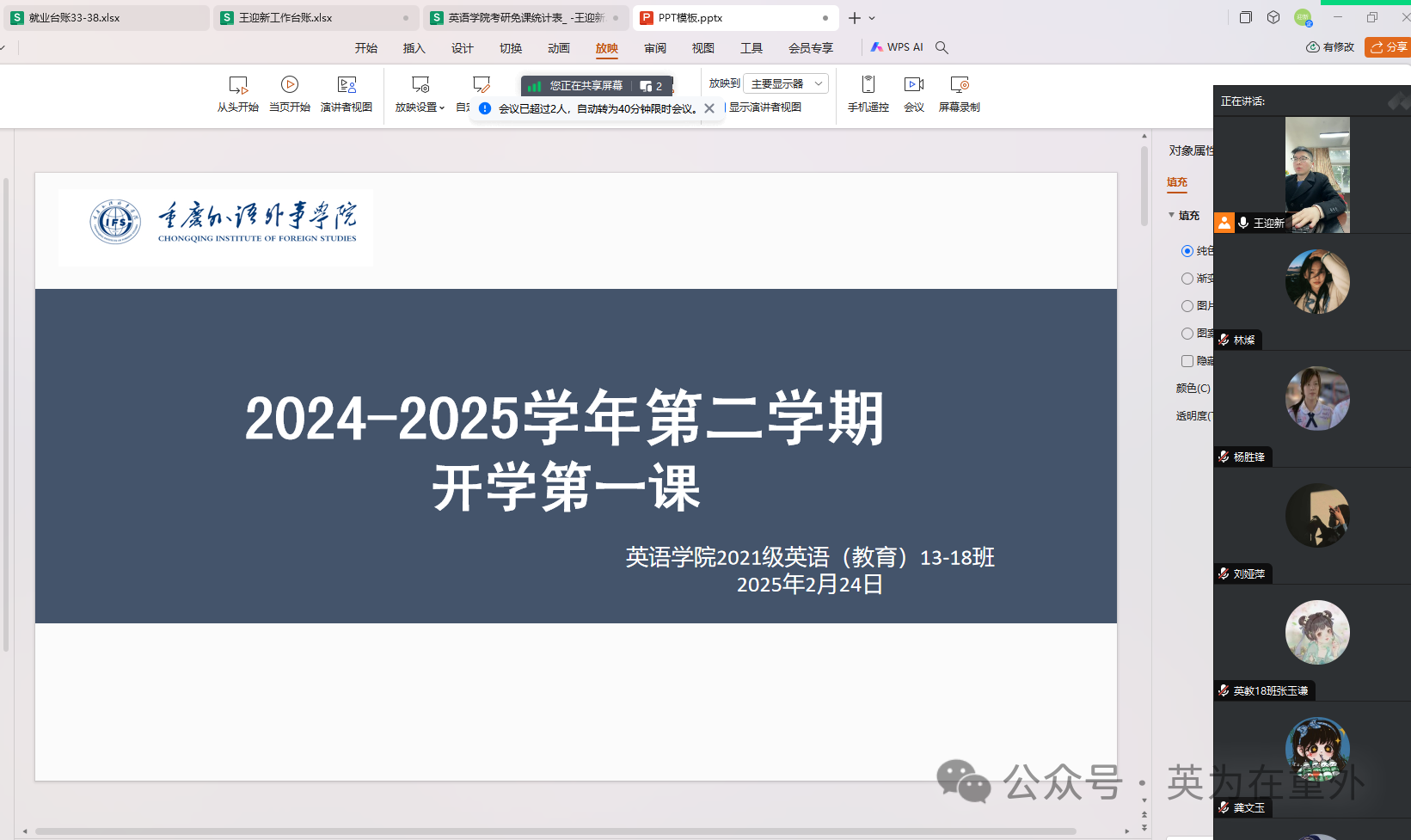1411x840 pixels.
Task: Click 英教18班张玉谦's participant avatar
Action: point(1317,632)
